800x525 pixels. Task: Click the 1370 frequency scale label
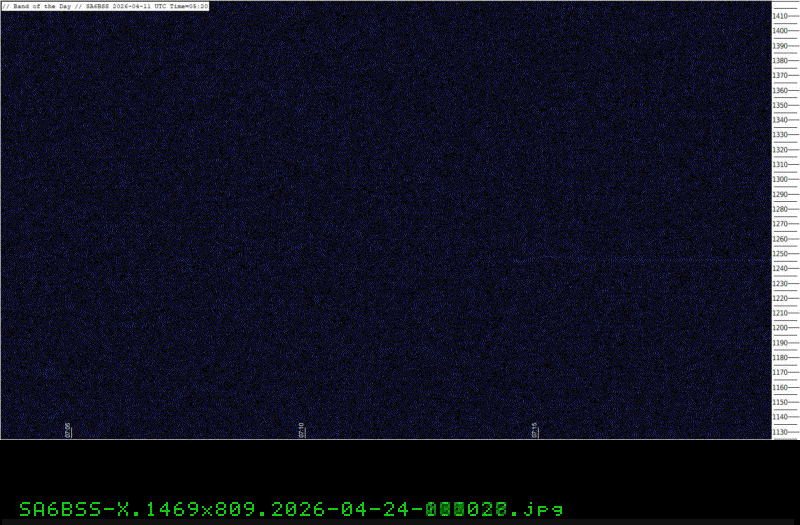pyautogui.click(x=780, y=76)
